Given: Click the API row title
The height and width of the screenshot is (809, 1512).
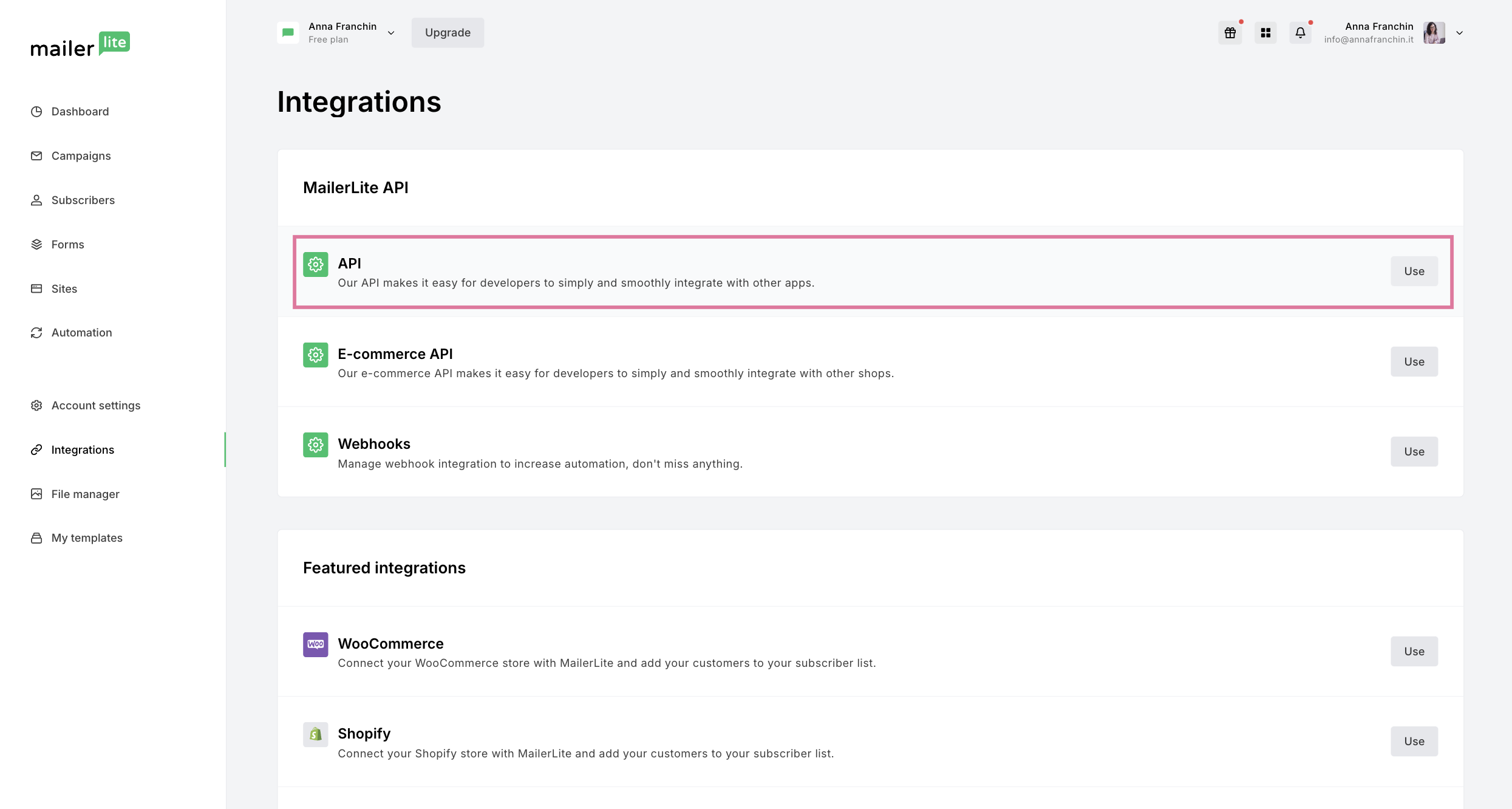Looking at the screenshot, I should point(350,264).
